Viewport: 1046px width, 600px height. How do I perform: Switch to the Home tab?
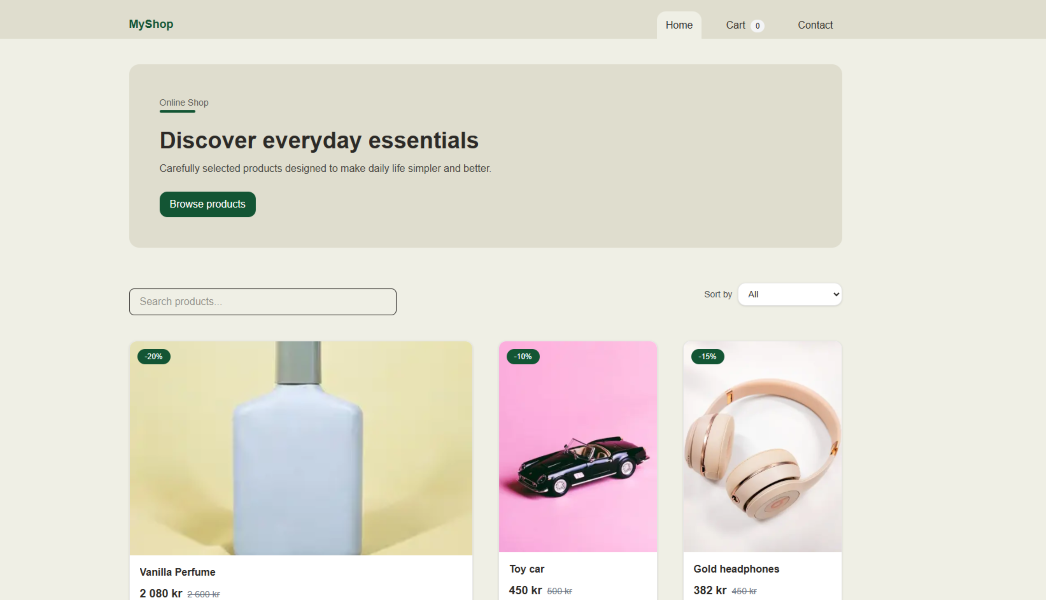678,25
